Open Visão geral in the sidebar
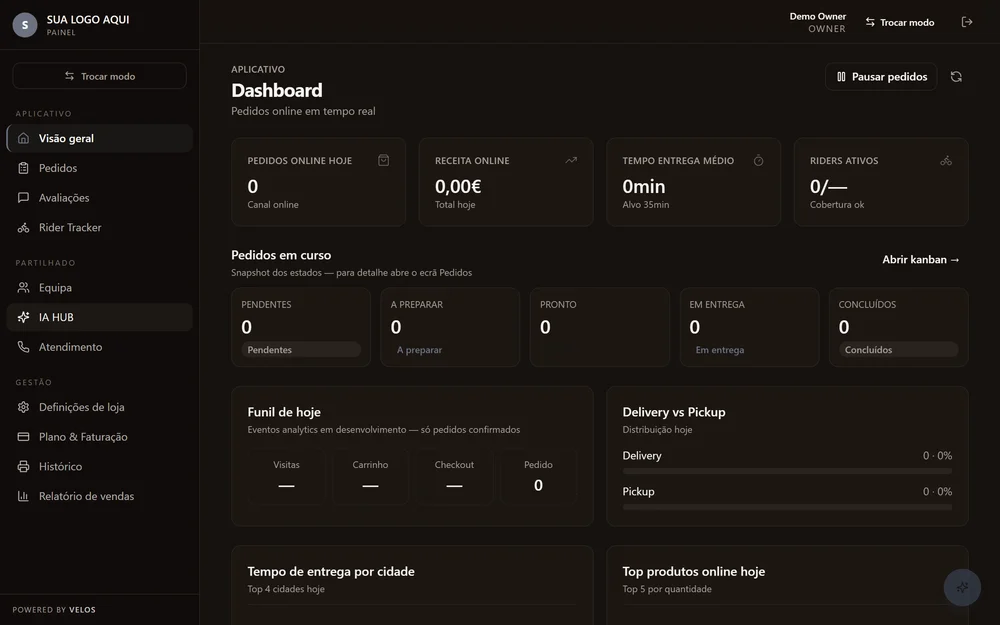1000x625 pixels. tap(99, 138)
